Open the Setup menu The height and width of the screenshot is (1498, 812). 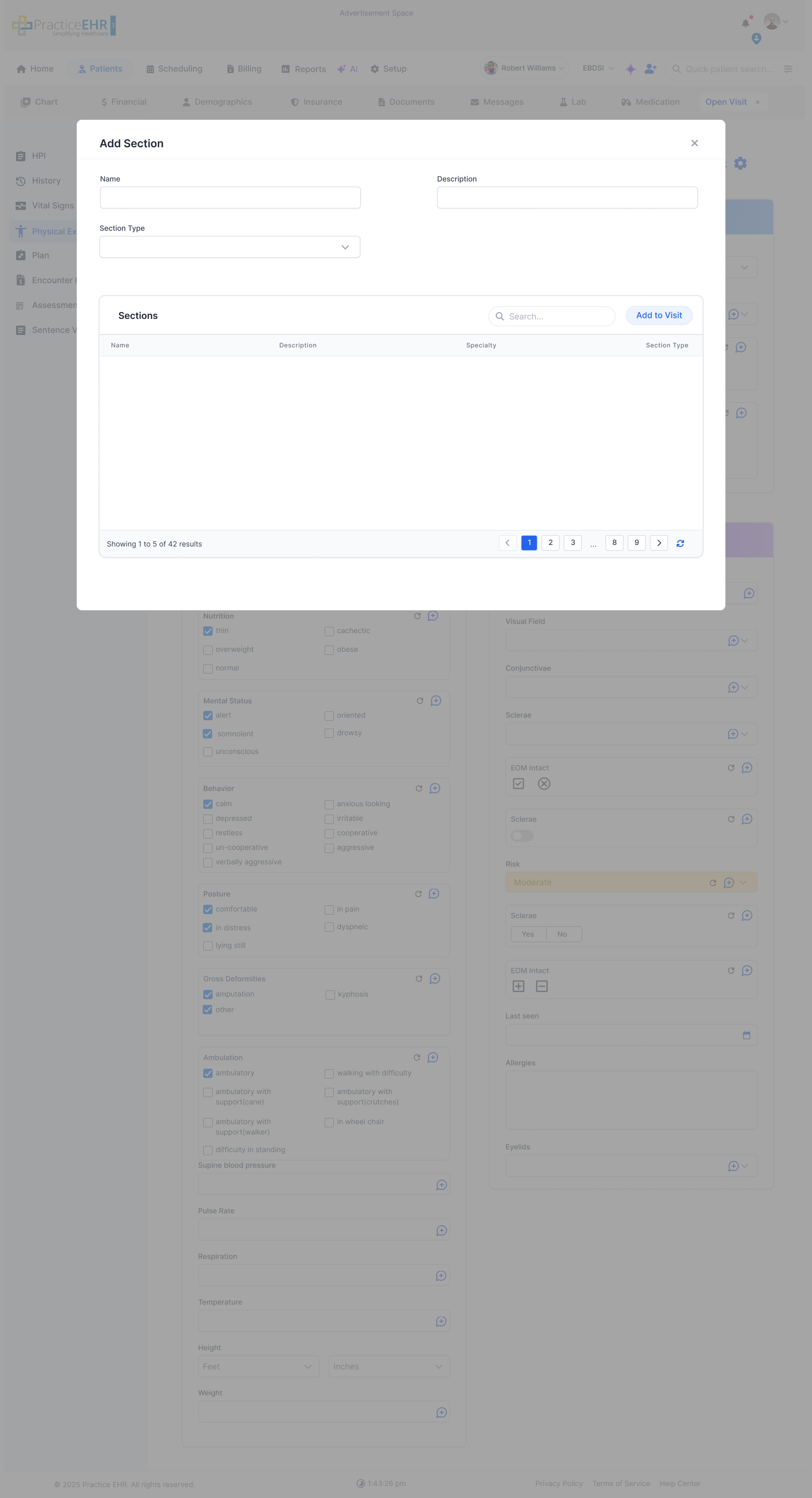388,68
